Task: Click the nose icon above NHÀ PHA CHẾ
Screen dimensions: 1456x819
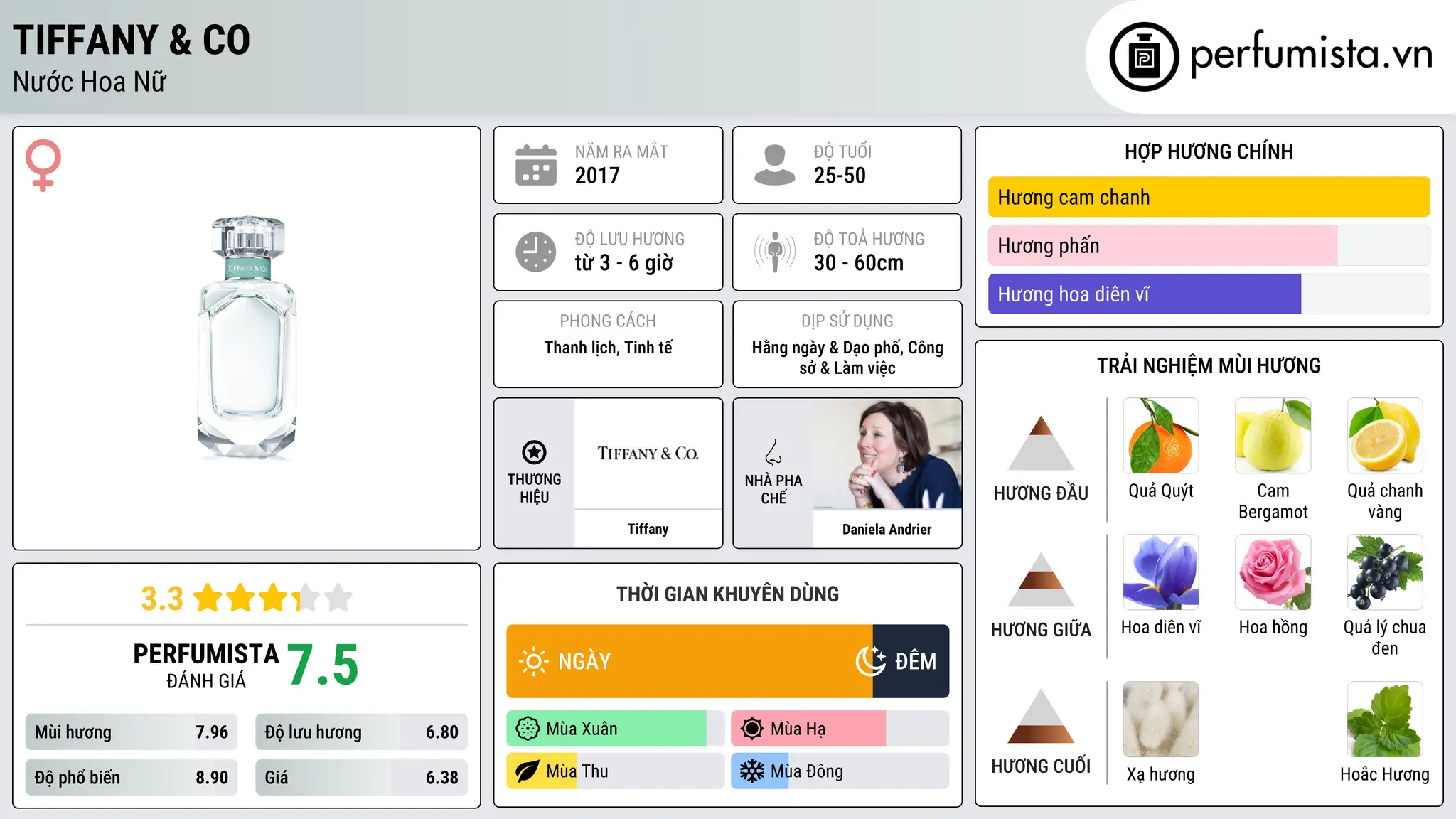Action: (773, 452)
